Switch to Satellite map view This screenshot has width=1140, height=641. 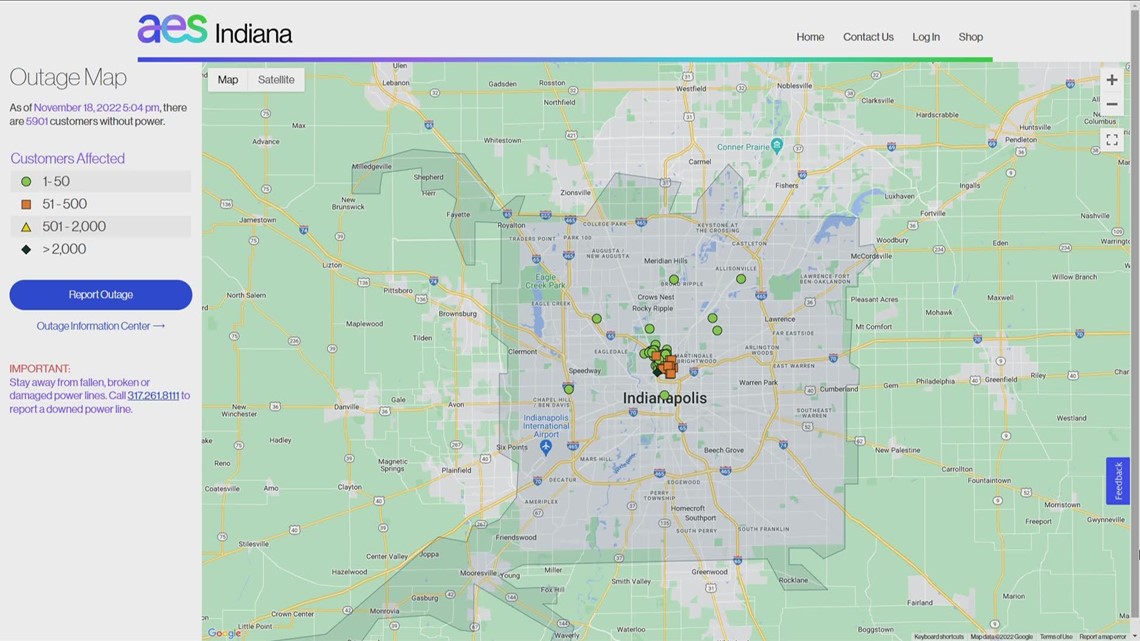pos(276,79)
